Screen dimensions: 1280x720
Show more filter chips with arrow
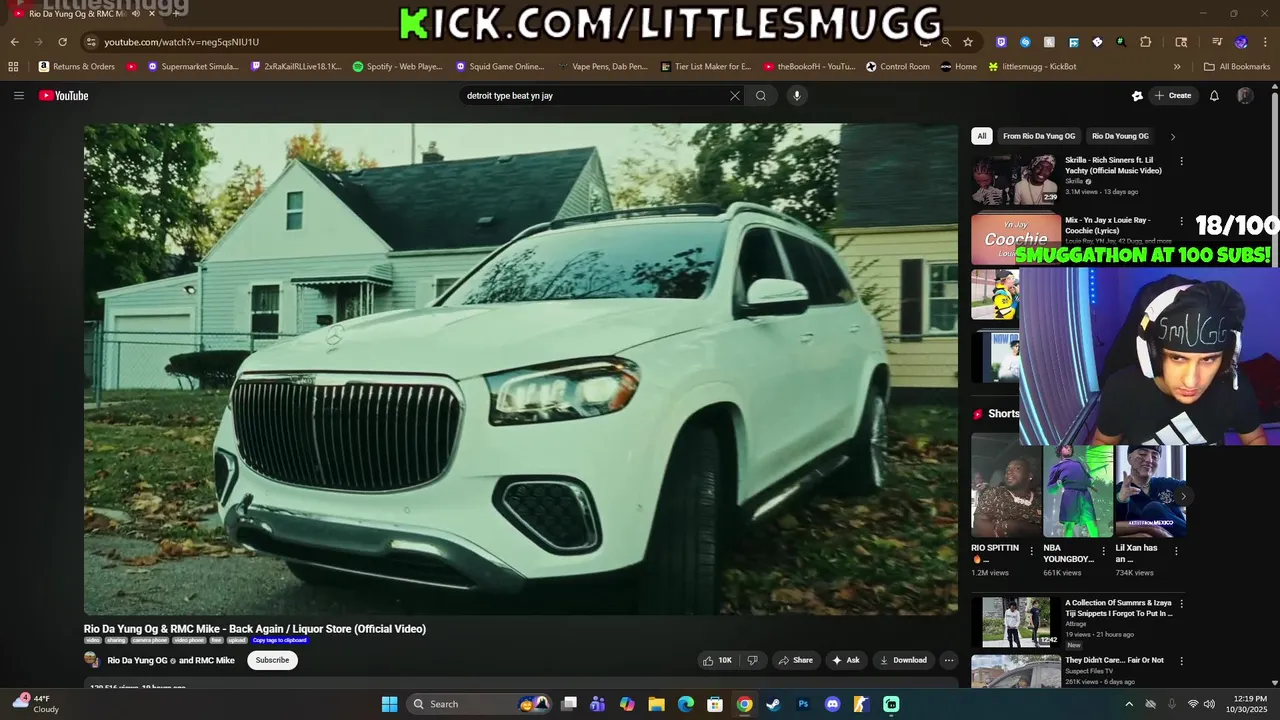[1173, 136]
